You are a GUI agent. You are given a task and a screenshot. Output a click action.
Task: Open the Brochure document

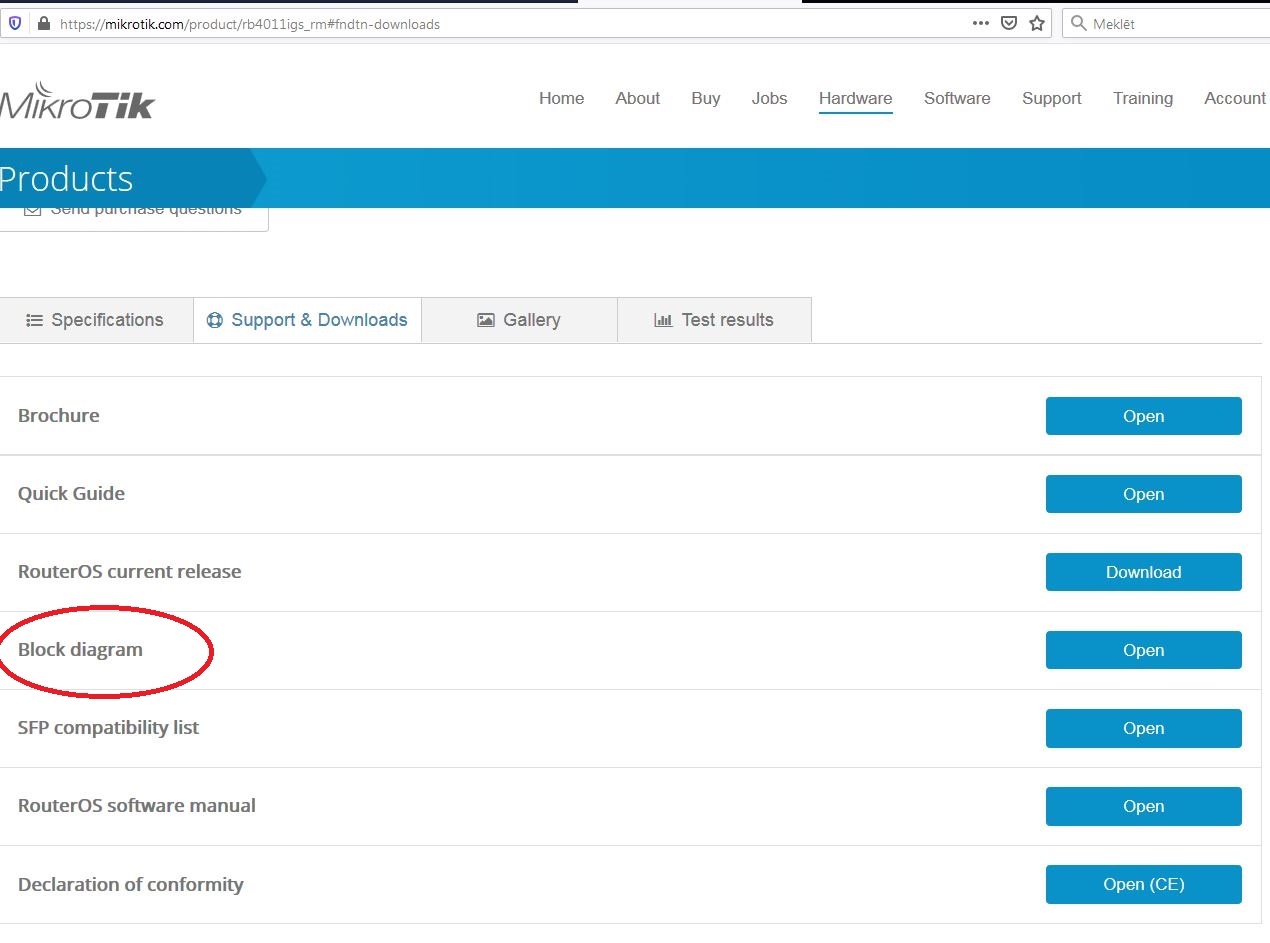point(1143,416)
